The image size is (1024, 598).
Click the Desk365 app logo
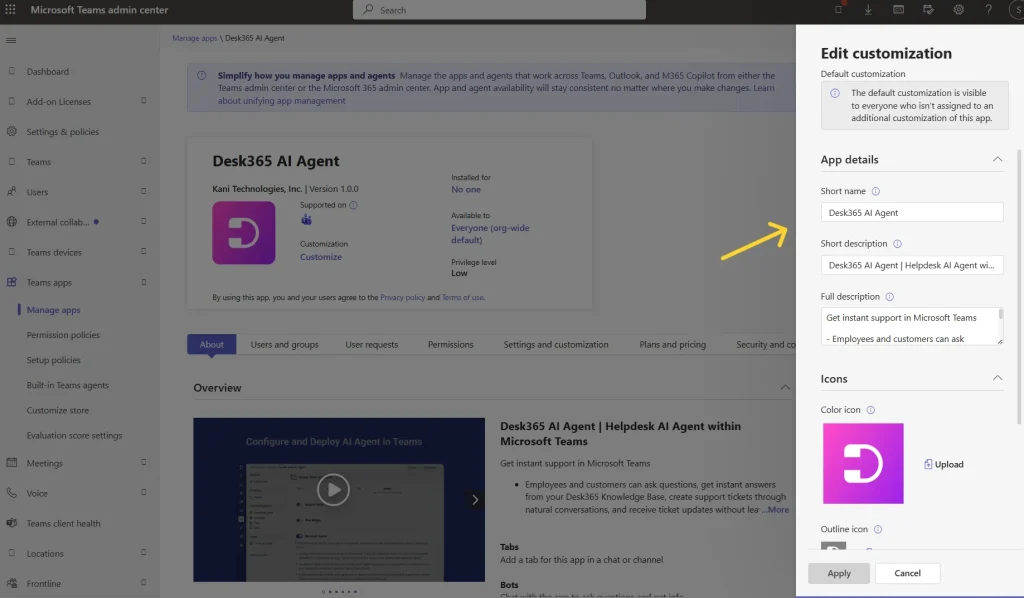click(244, 232)
